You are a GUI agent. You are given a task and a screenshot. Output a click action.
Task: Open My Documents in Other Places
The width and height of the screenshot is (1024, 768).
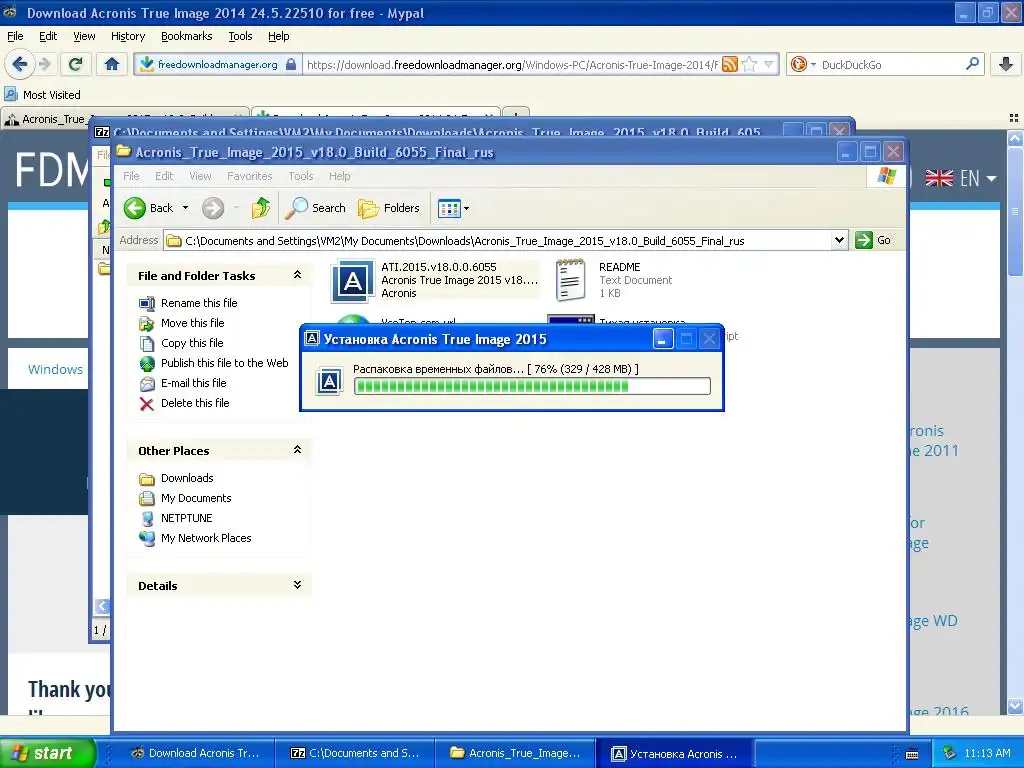196,498
